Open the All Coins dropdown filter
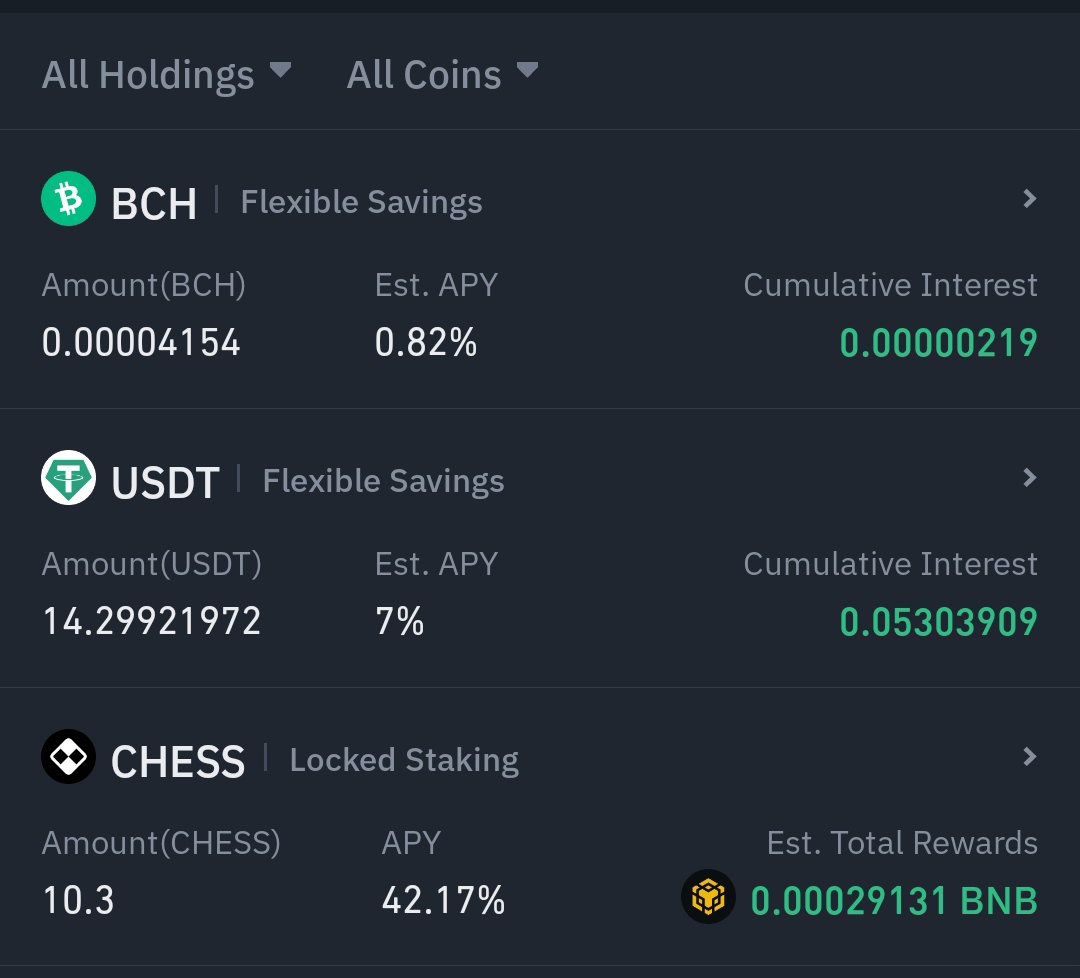The image size is (1080, 978). point(442,74)
